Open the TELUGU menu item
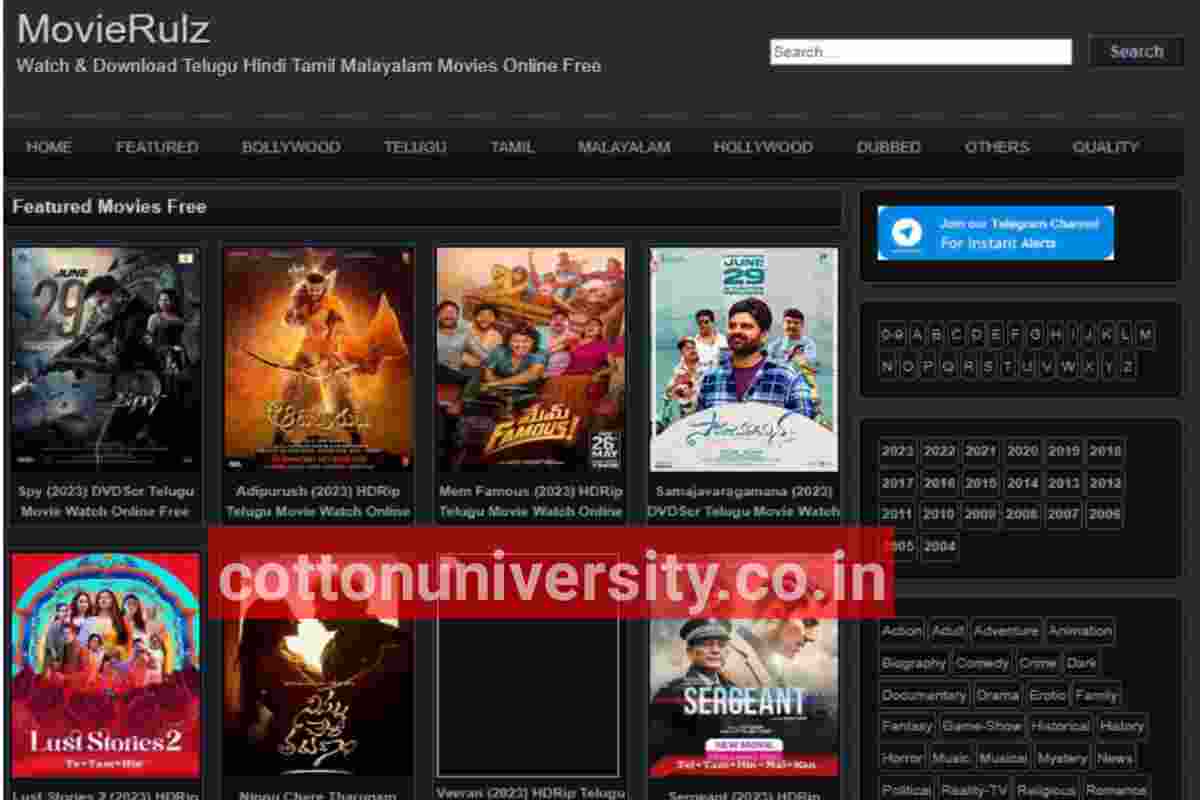The width and height of the screenshot is (1200, 800). pos(415,147)
